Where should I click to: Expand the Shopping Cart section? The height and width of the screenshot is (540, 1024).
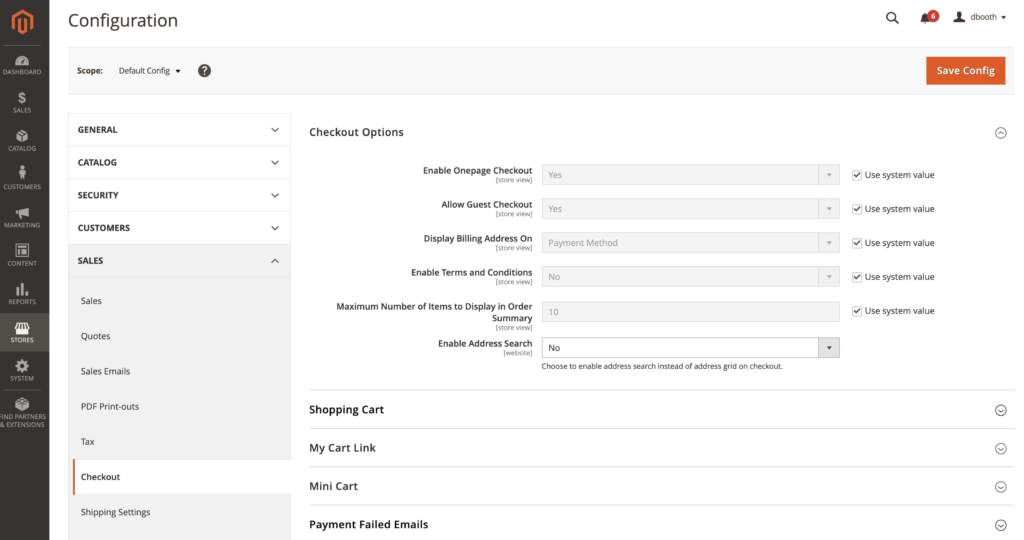660,410
